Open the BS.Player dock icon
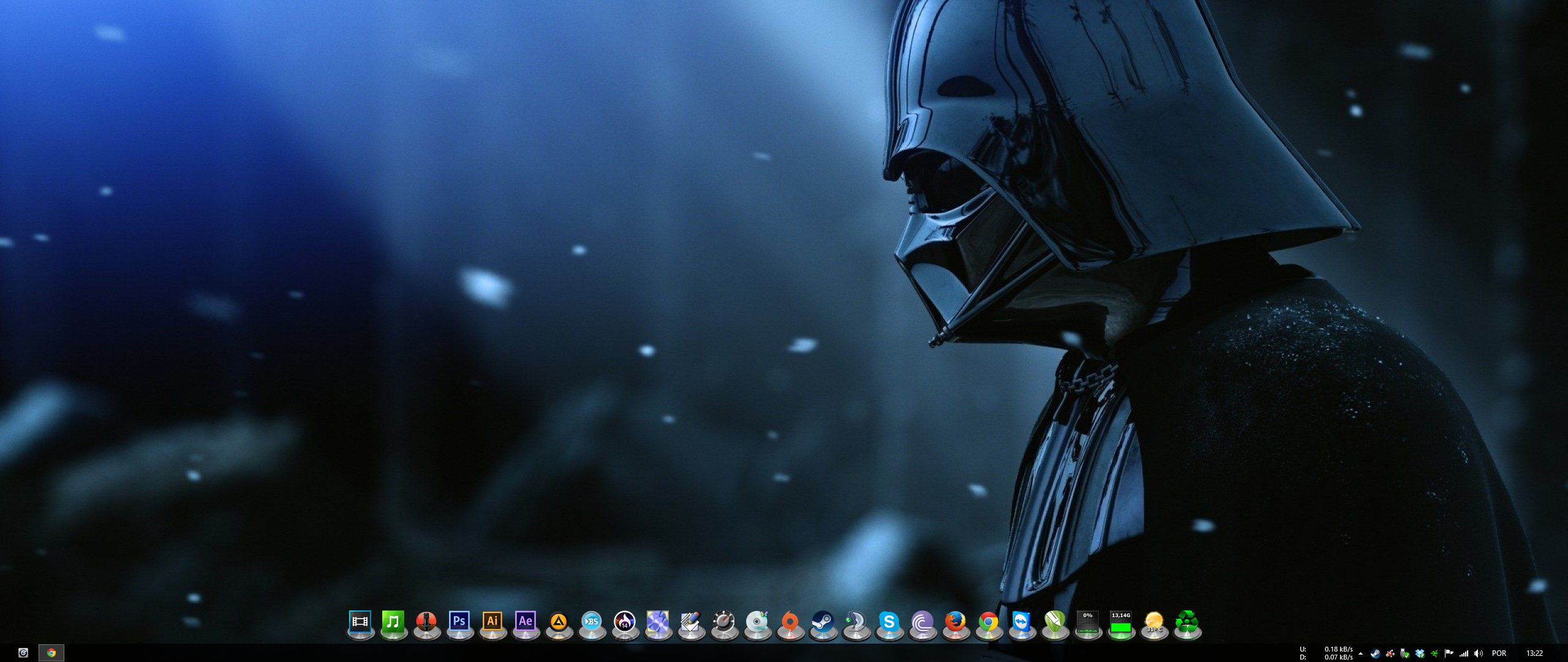The height and width of the screenshot is (662, 1568). [592, 622]
